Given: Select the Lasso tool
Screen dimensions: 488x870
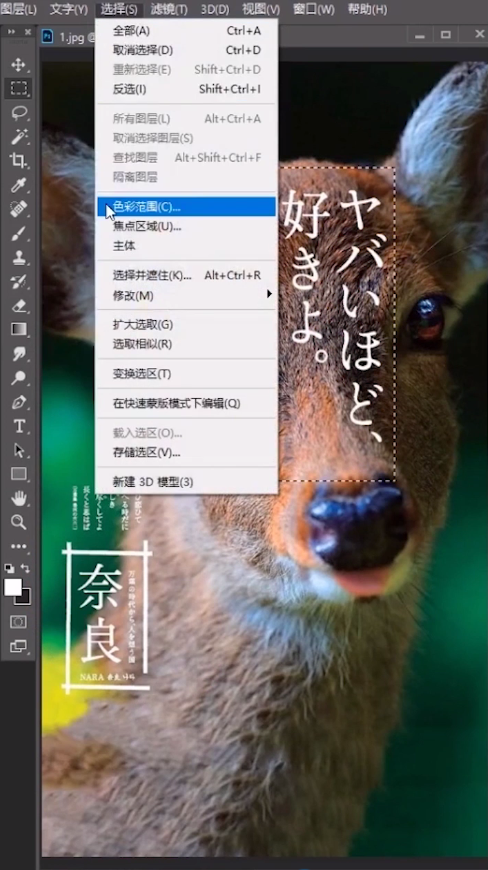Looking at the screenshot, I should pos(18,113).
